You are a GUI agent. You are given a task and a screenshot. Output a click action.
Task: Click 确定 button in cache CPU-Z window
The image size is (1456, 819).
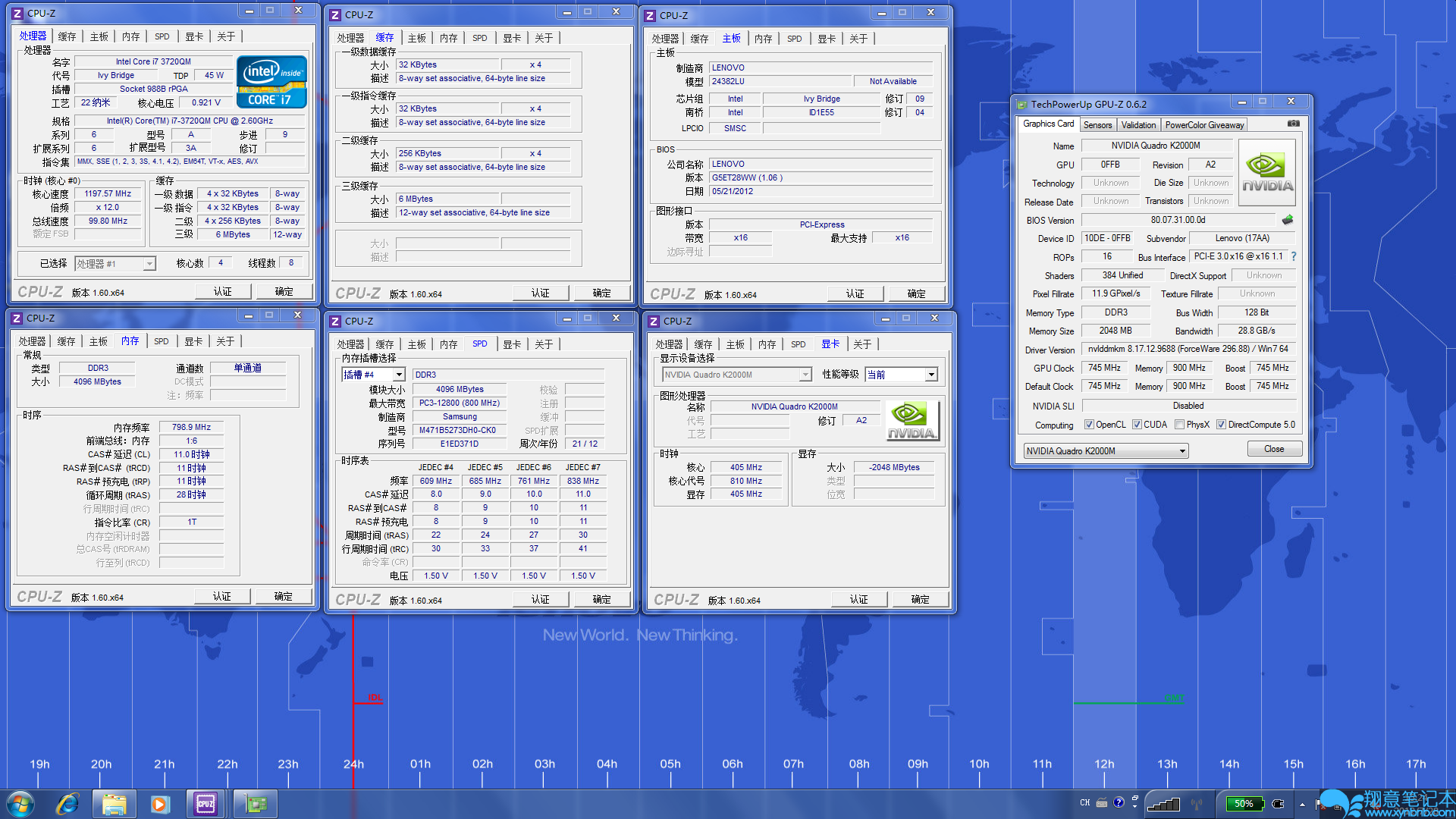(x=601, y=293)
